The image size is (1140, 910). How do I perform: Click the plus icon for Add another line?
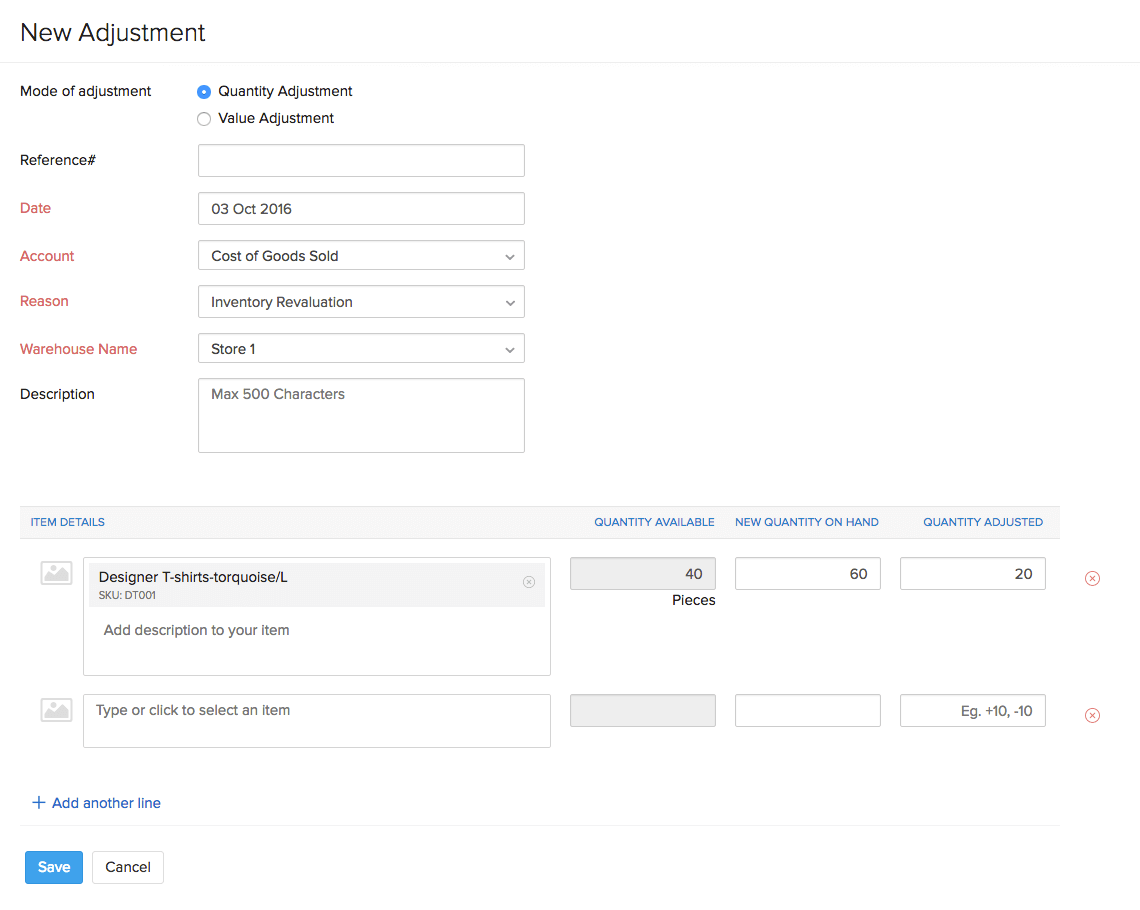click(x=39, y=803)
